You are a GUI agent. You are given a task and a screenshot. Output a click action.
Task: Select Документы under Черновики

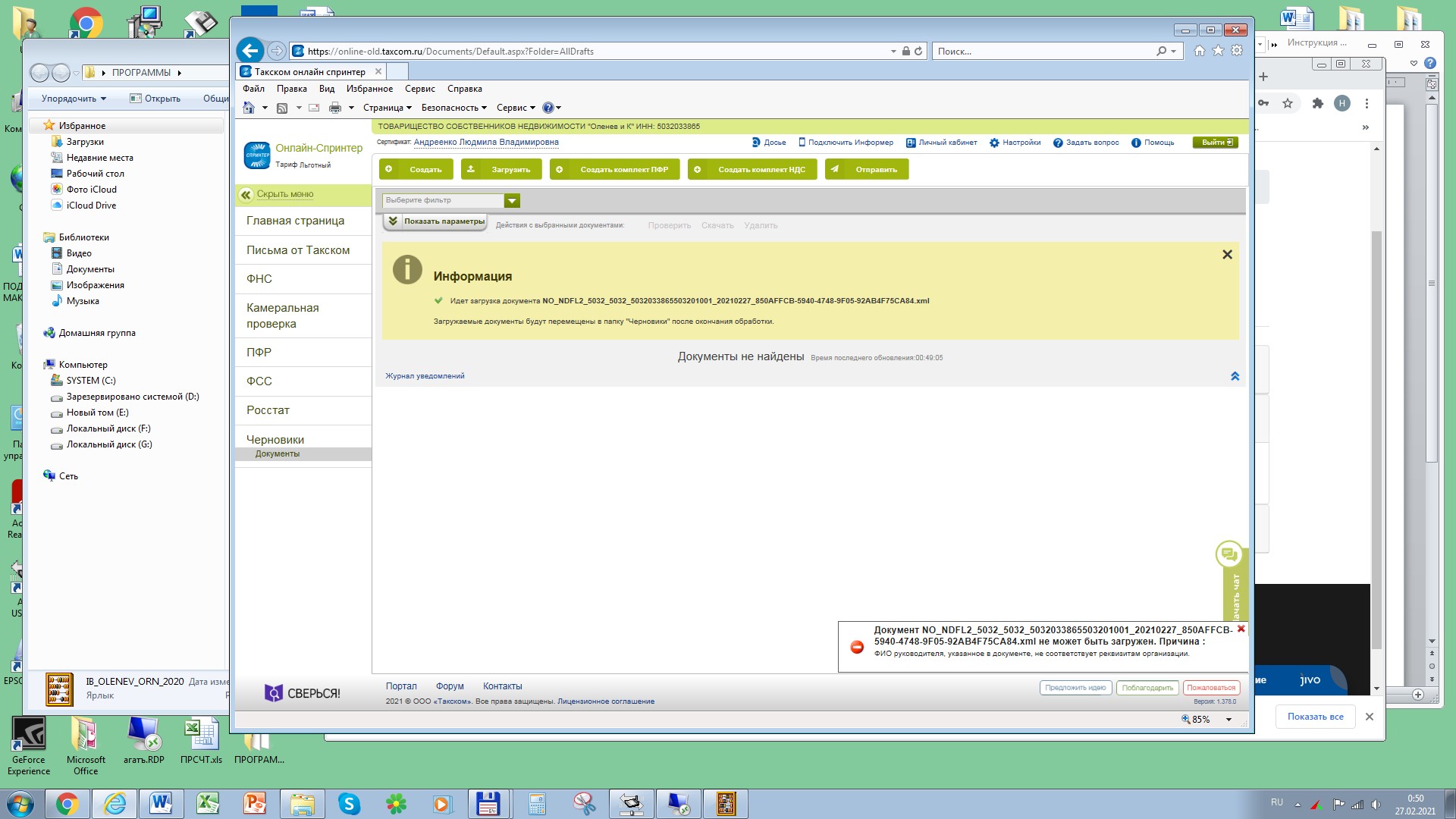pyautogui.click(x=278, y=454)
